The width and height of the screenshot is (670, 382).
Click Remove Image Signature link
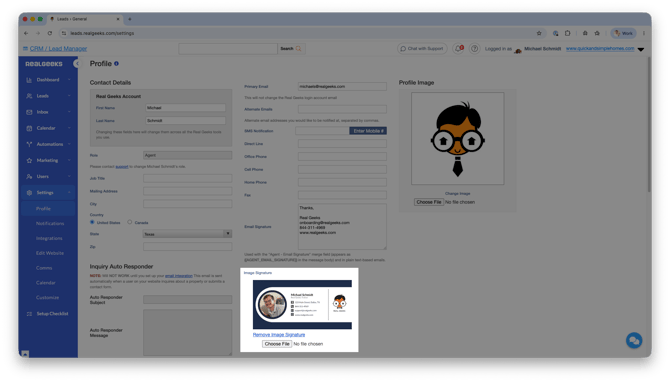pos(279,335)
